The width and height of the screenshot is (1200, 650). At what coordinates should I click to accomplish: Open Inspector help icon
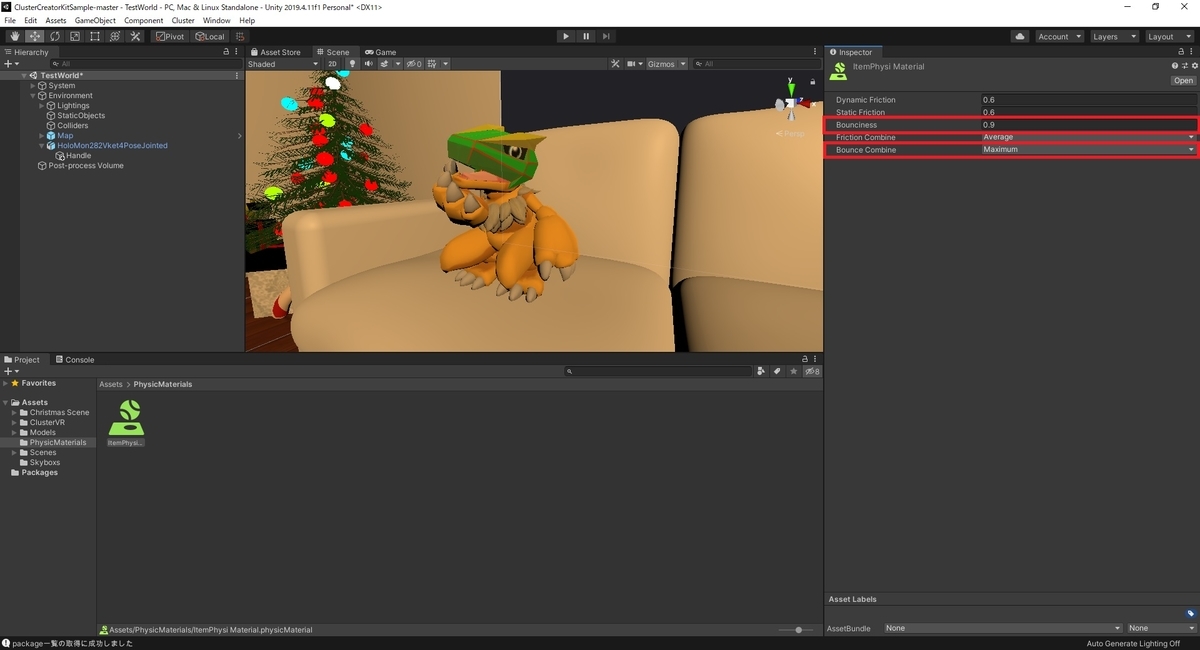point(1175,66)
